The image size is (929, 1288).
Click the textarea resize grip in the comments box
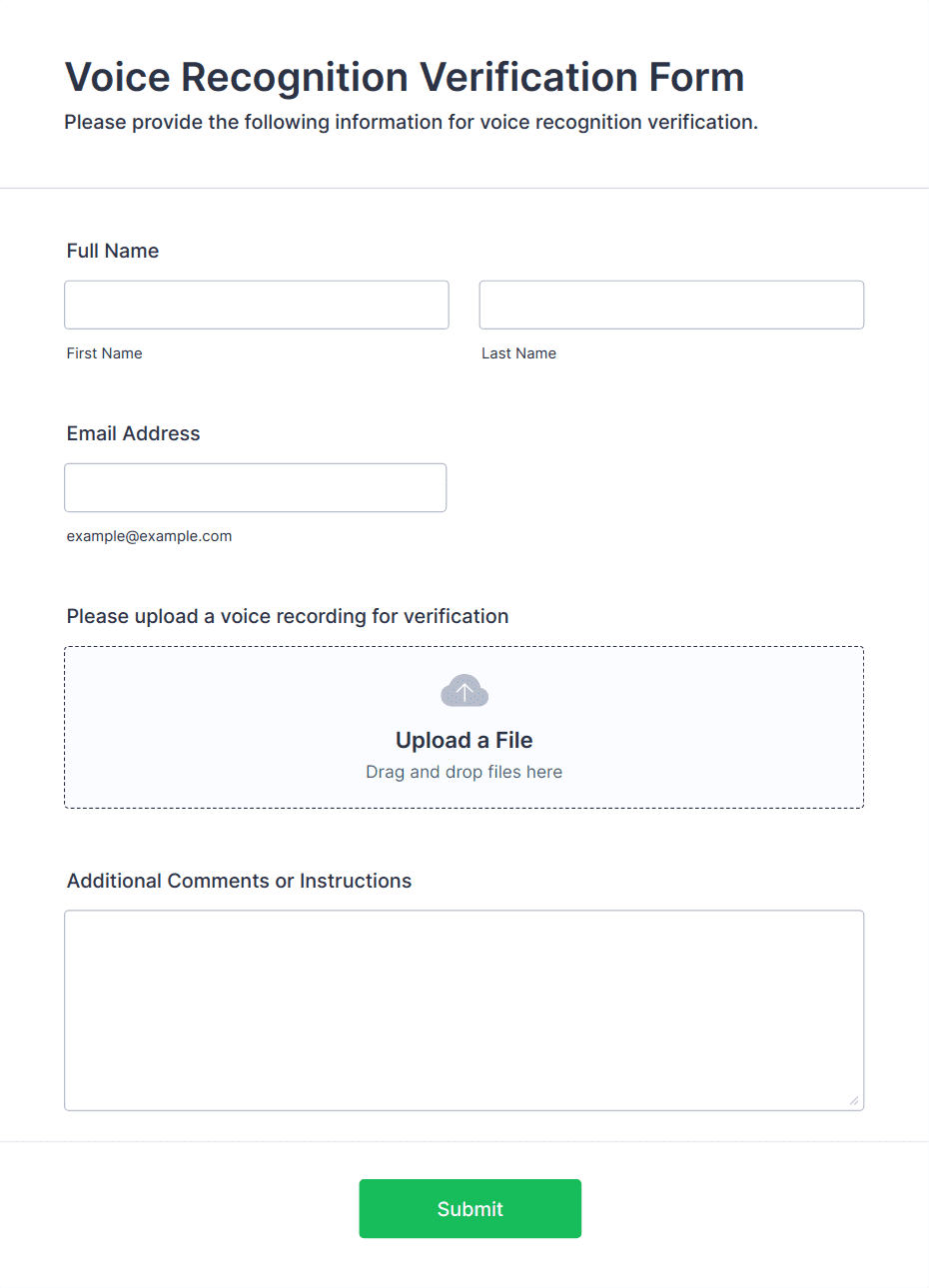coord(853,1100)
